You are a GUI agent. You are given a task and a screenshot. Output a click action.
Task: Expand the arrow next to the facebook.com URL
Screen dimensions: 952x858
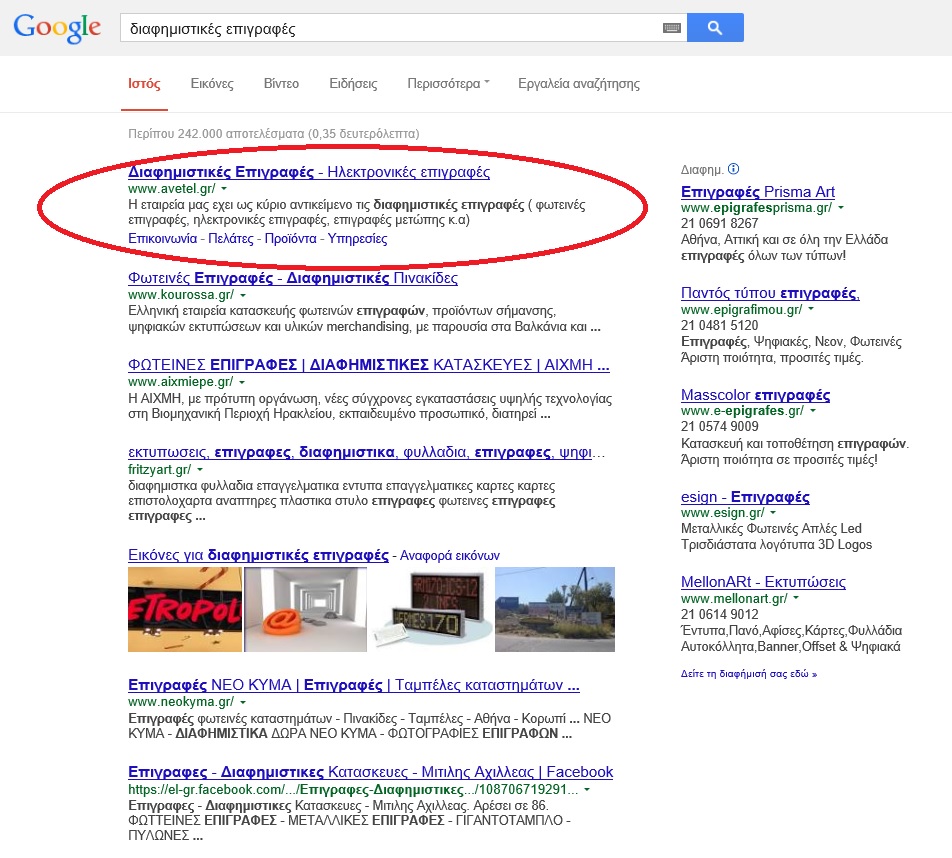click(x=587, y=789)
